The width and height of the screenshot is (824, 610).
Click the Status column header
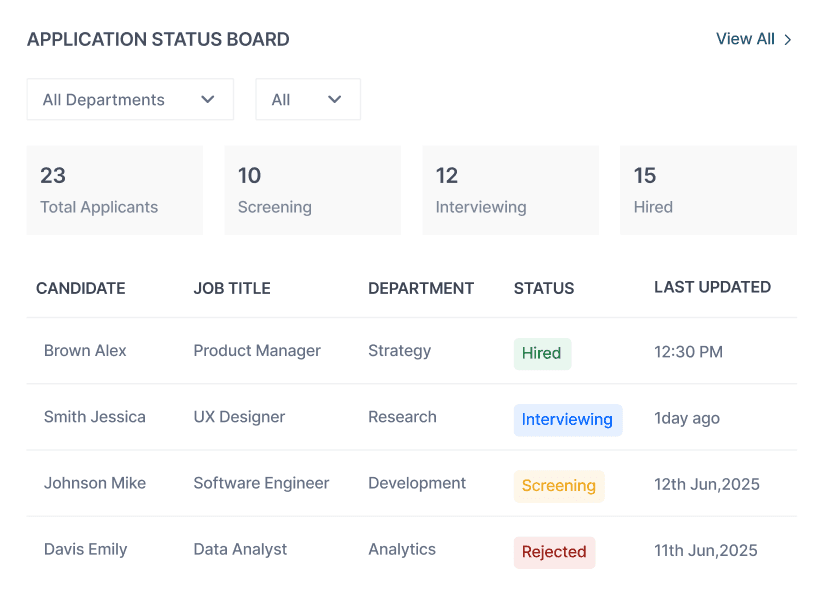[x=543, y=287]
